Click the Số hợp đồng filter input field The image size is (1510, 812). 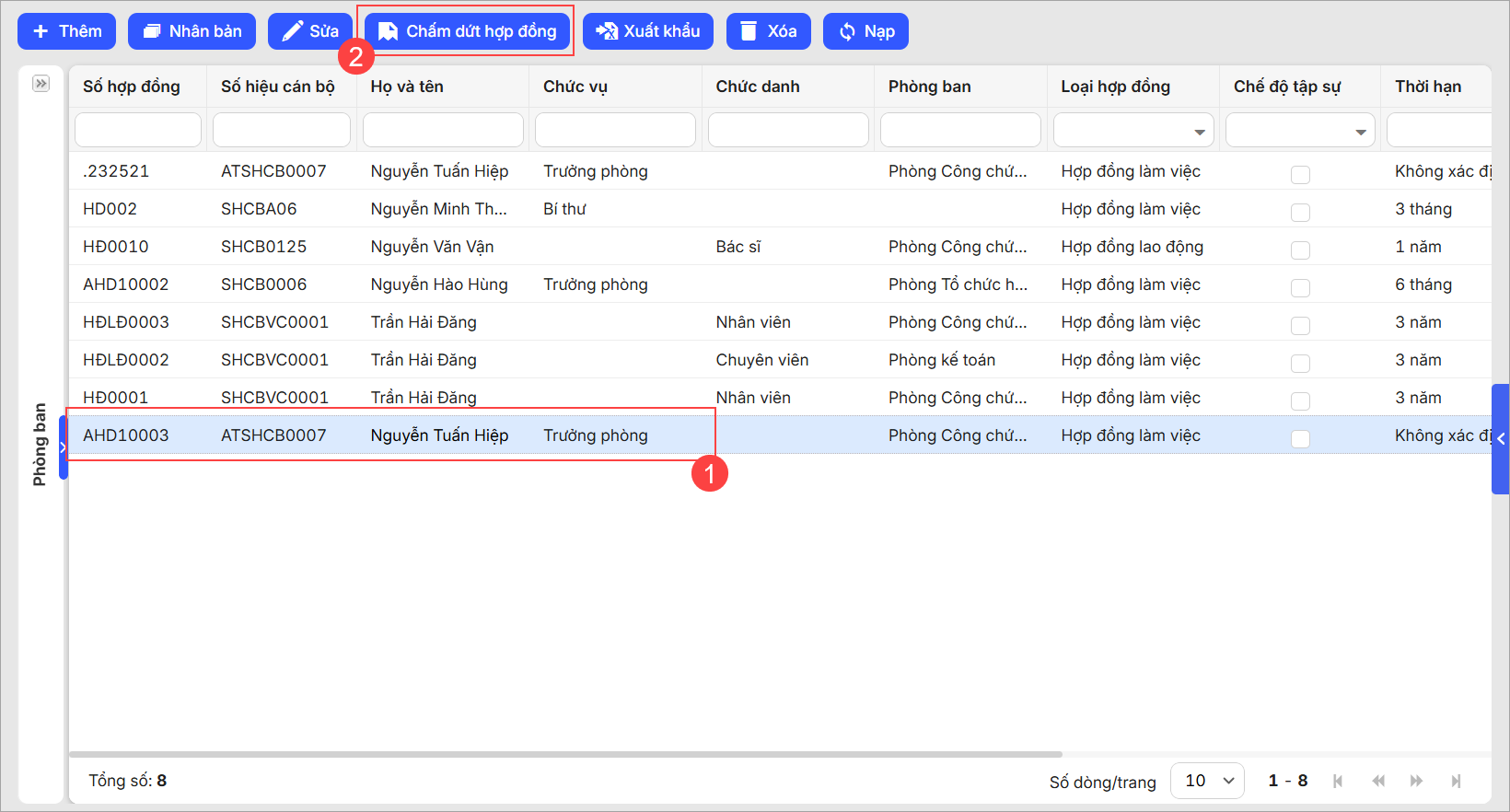(138, 130)
